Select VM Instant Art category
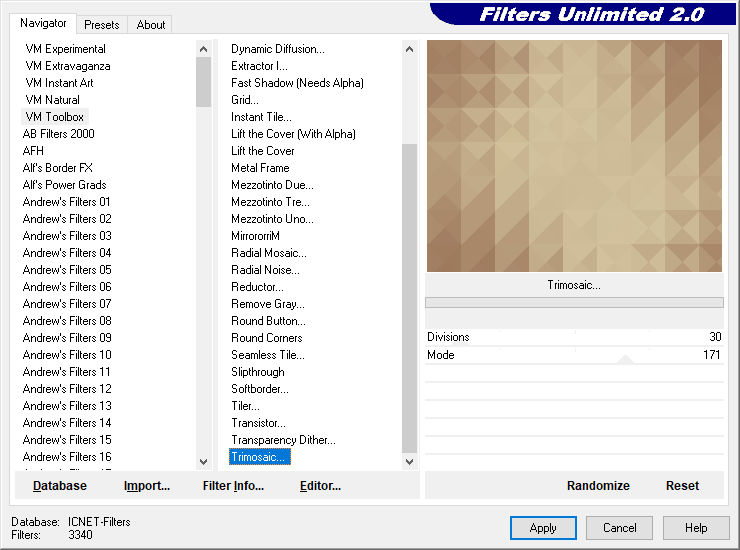This screenshot has height=550, width=740. 59,83
